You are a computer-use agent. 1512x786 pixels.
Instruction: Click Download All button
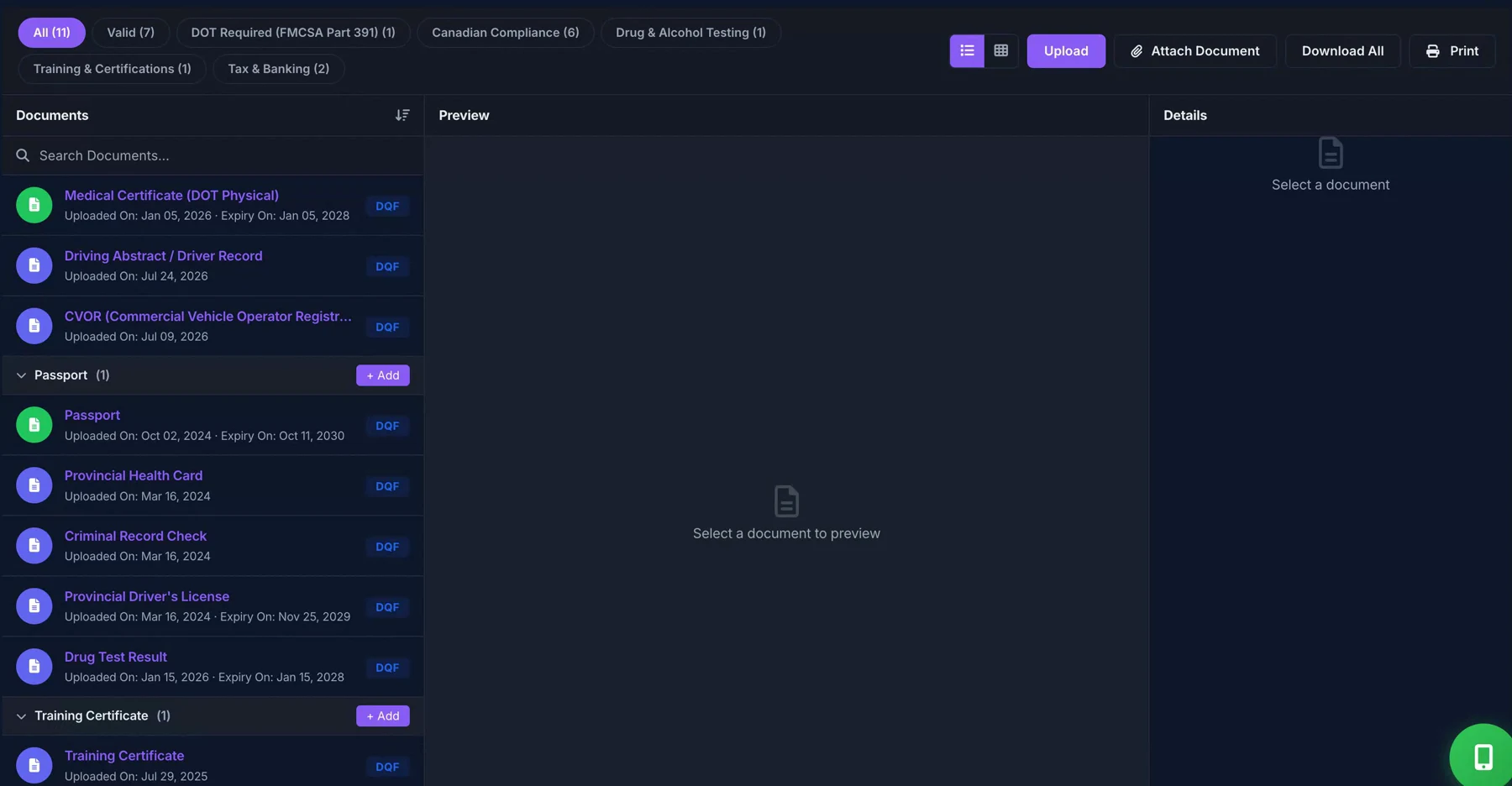pos(1342,51)
